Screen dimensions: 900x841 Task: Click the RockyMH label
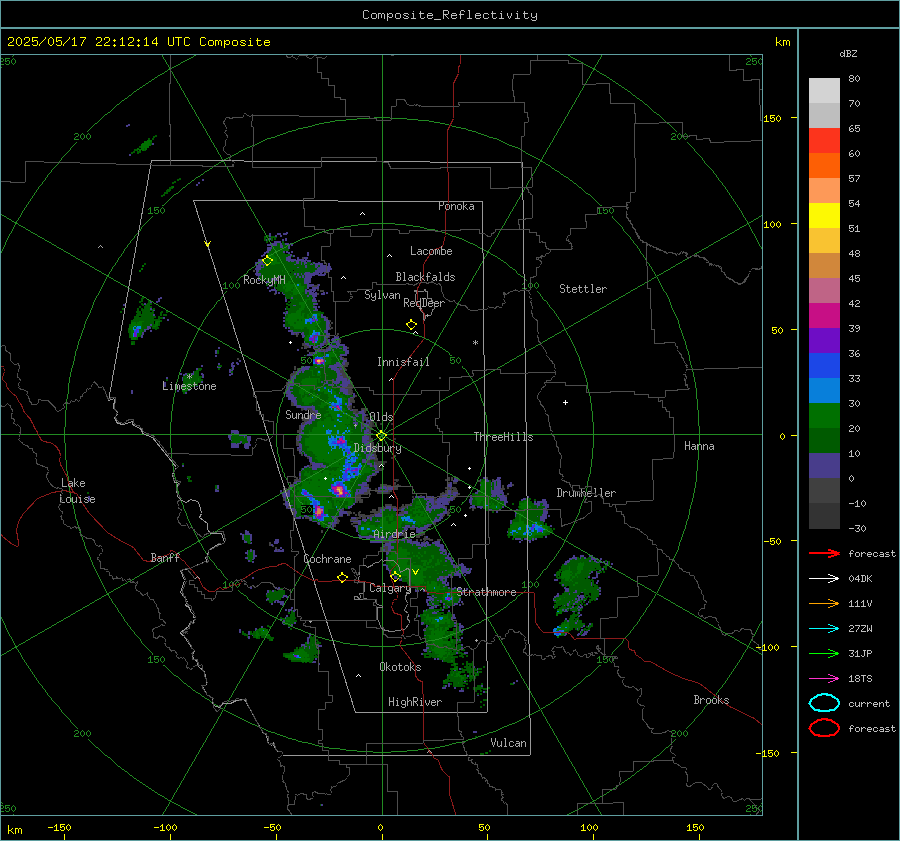click(264, 280)
